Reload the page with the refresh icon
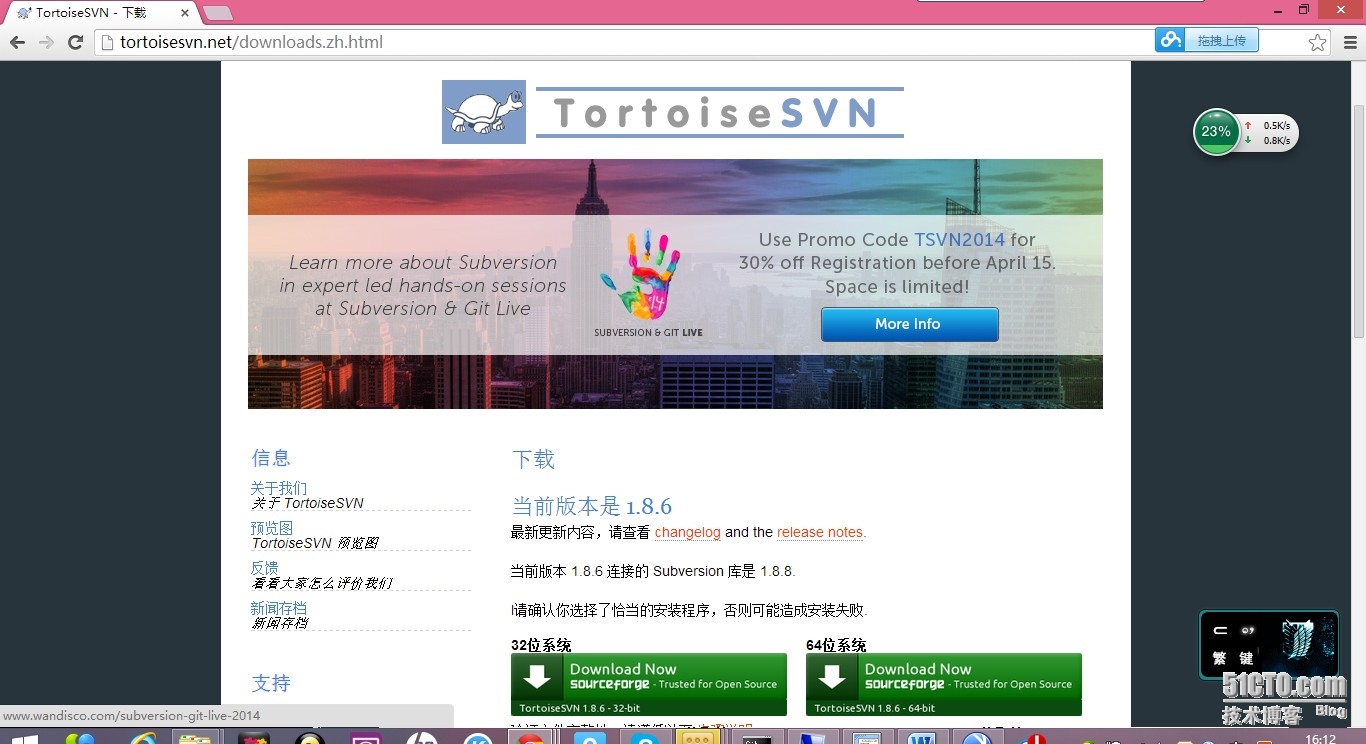Viewport: 1366px width, 744px height. (75, 42)
